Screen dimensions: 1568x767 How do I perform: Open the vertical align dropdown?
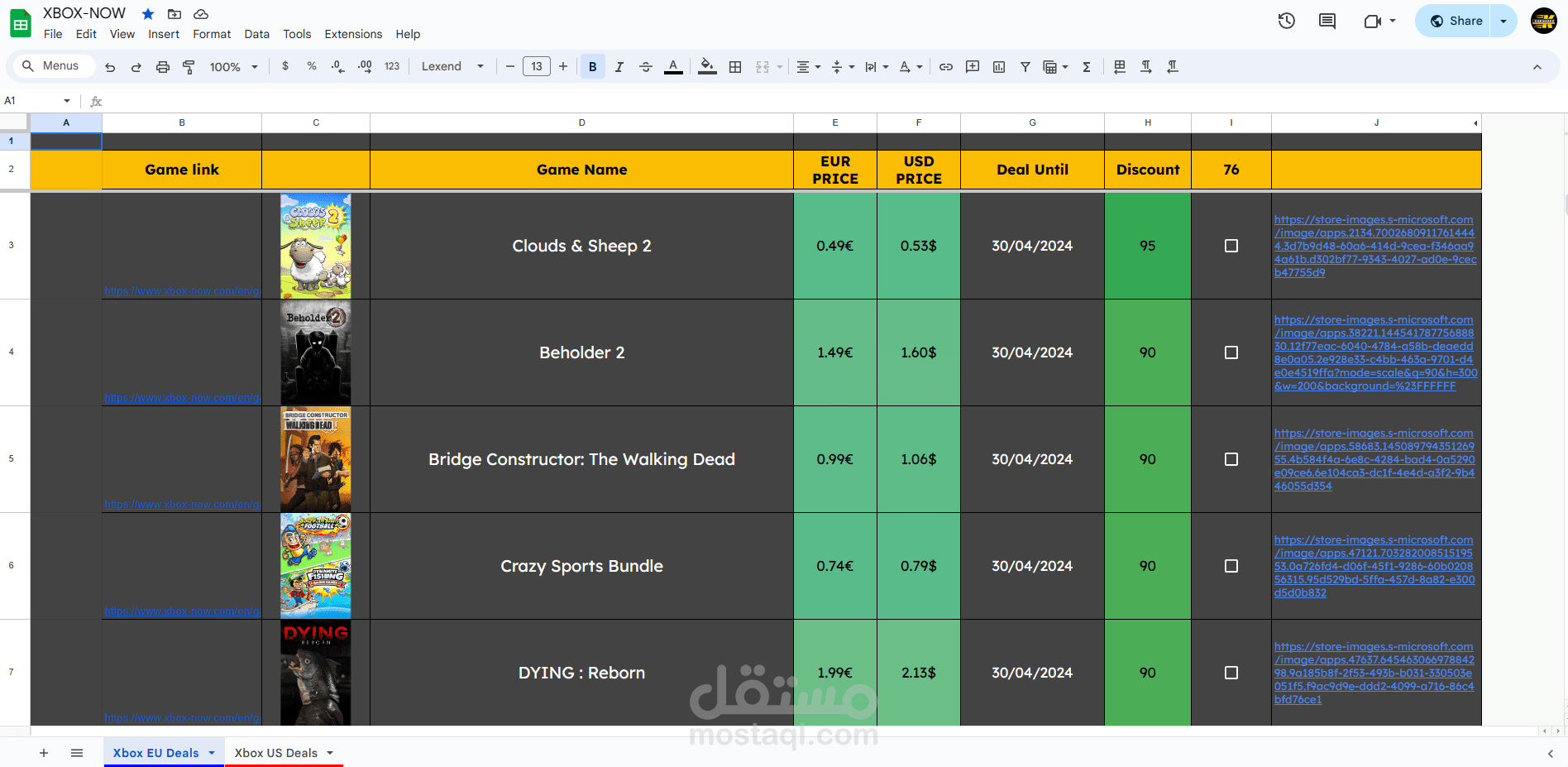tap(843, 67)
